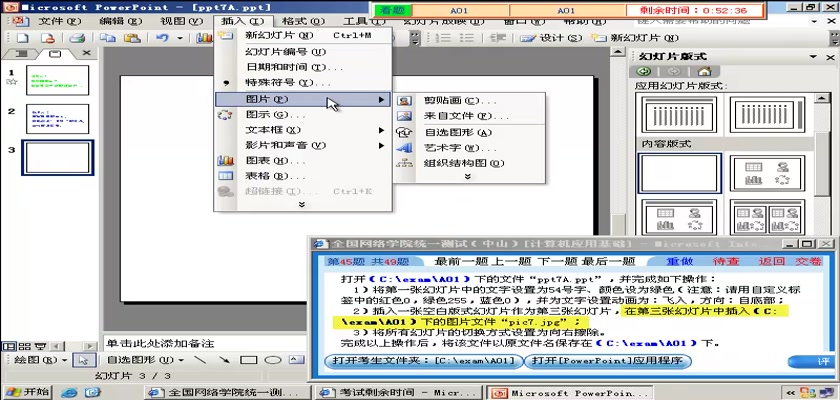Choose 图表 in the Insert menu
840x400 pixels.
[303, 161]
